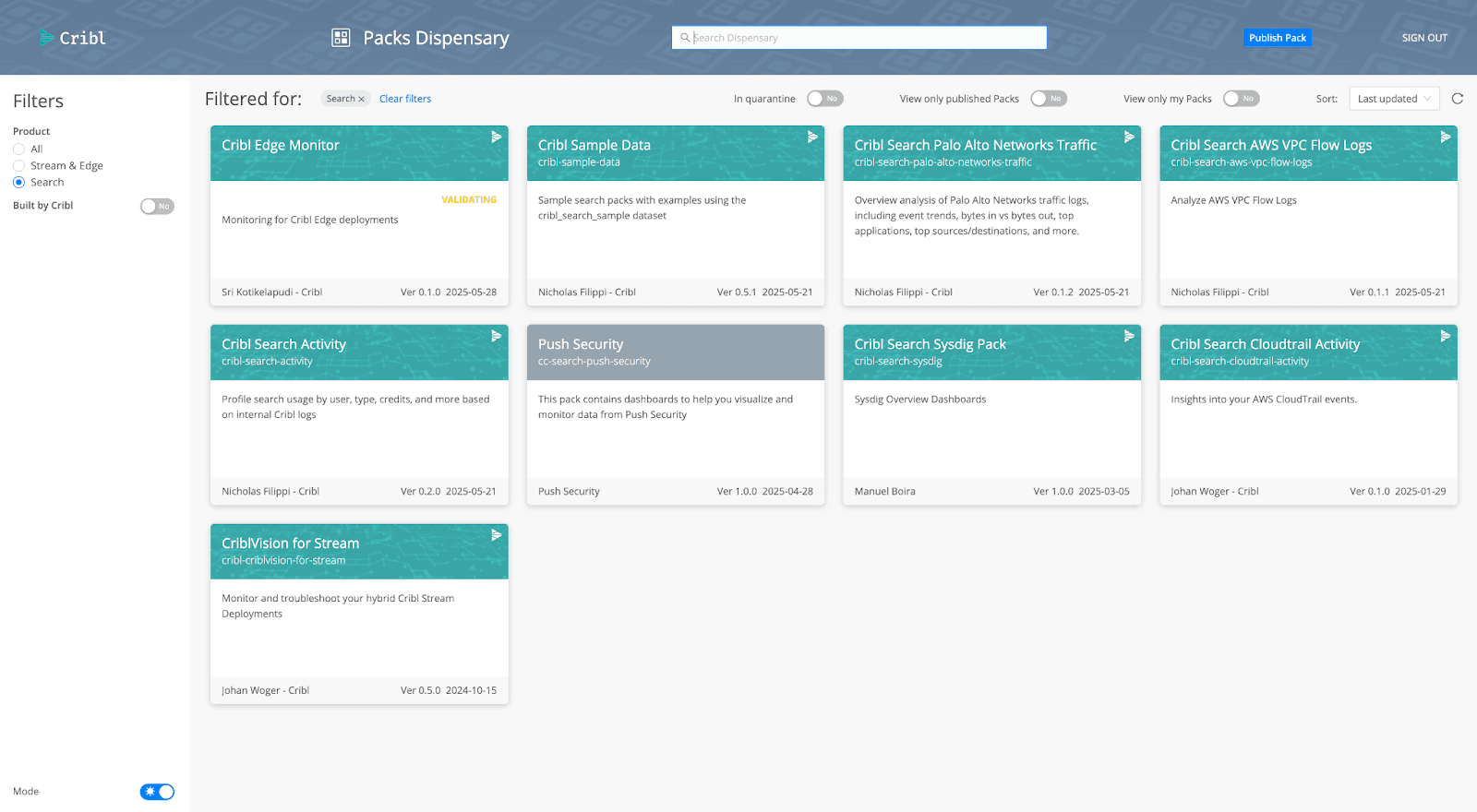Click Cribl icon on Cribl Search Sysdig Pack card
Image resolution: width=1477 pixels, height=812 pixels.
(1128, 337)
